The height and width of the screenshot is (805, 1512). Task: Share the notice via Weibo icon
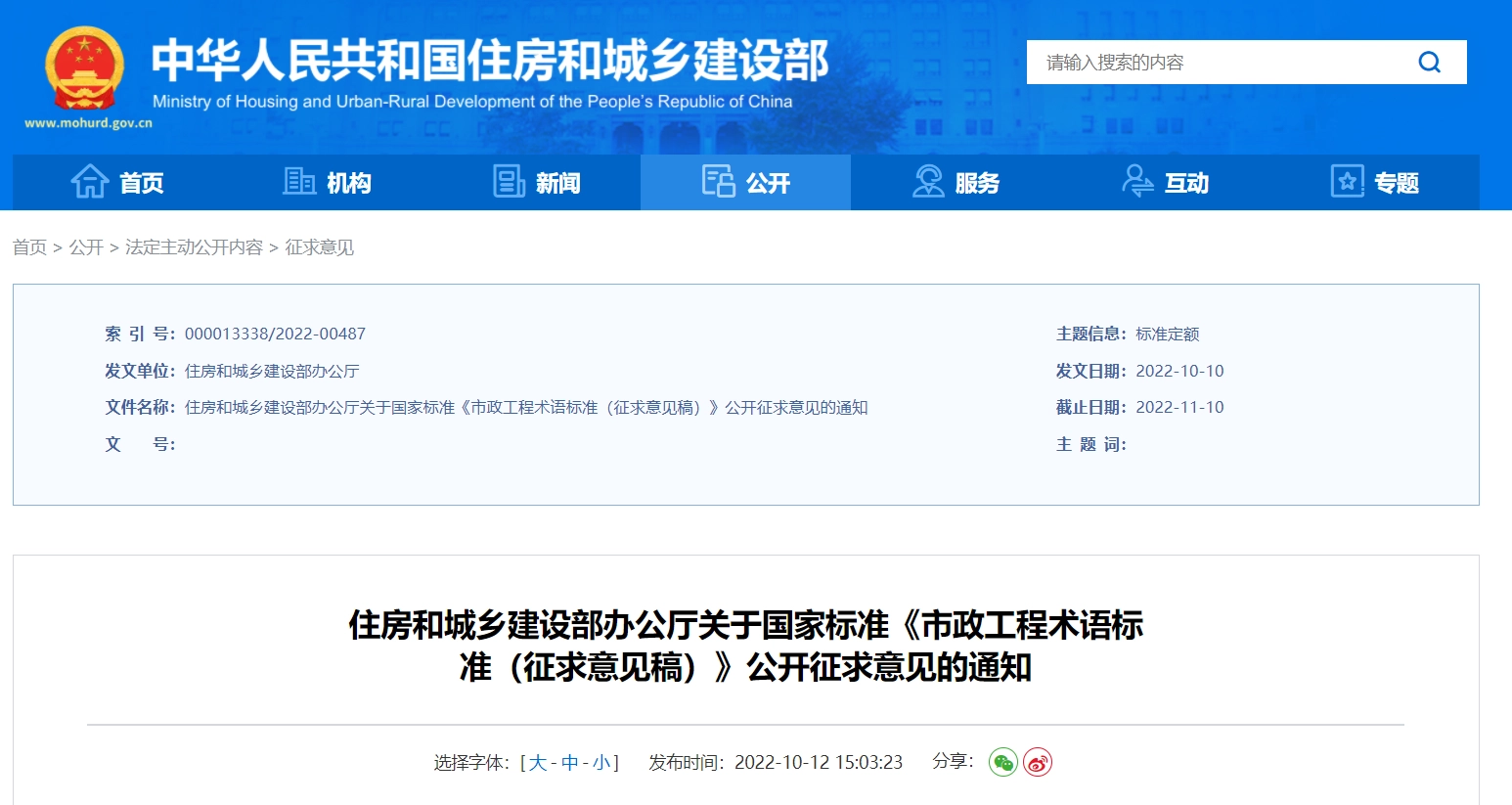[x=1038, y=762]
